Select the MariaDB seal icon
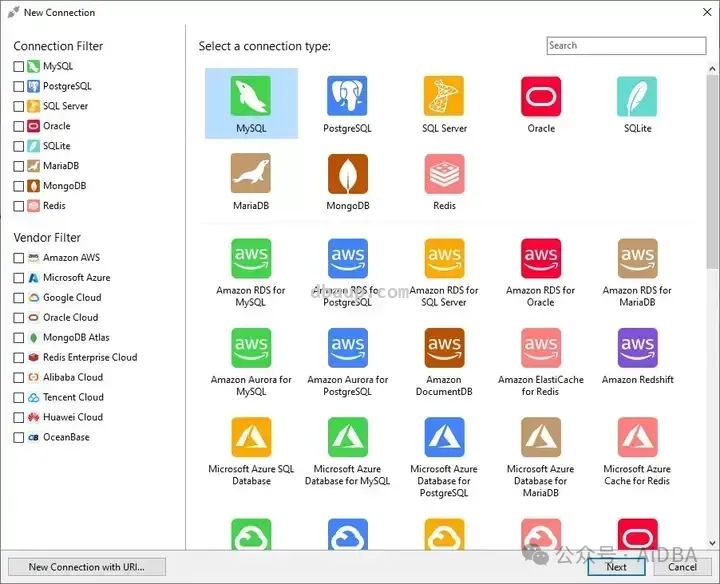 coord(251,173)
